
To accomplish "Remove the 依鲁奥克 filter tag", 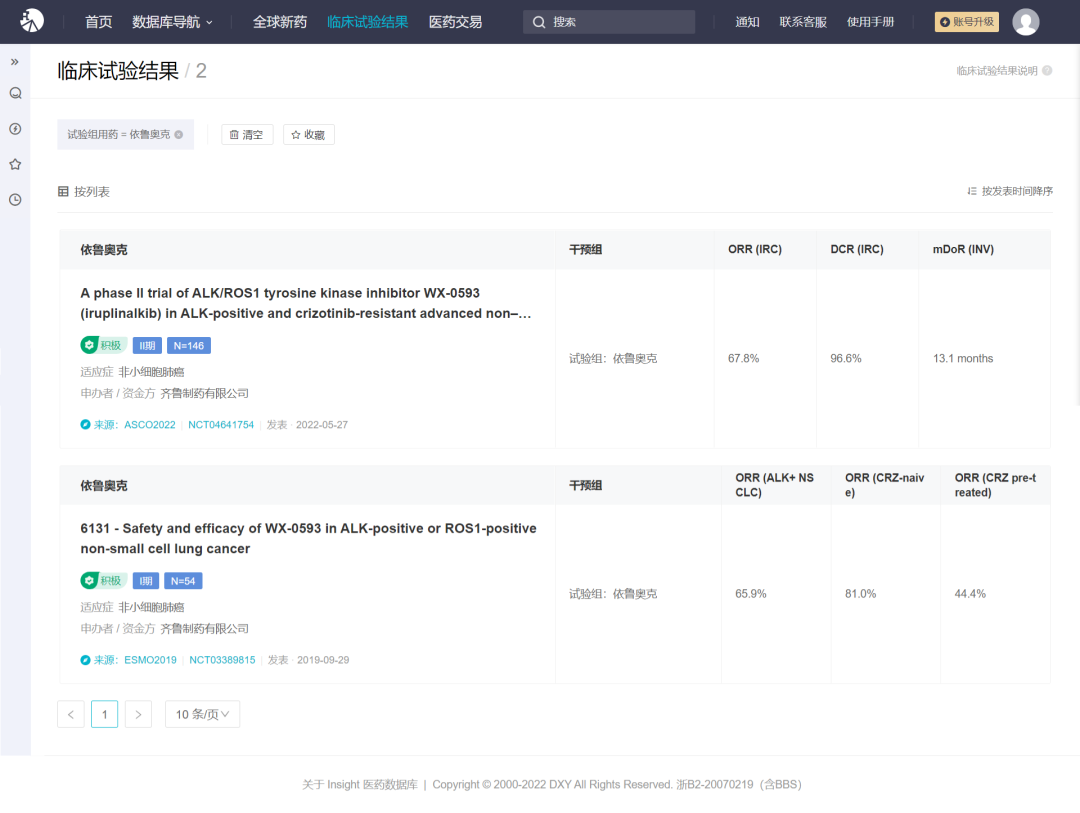I will tap(179, 135).
